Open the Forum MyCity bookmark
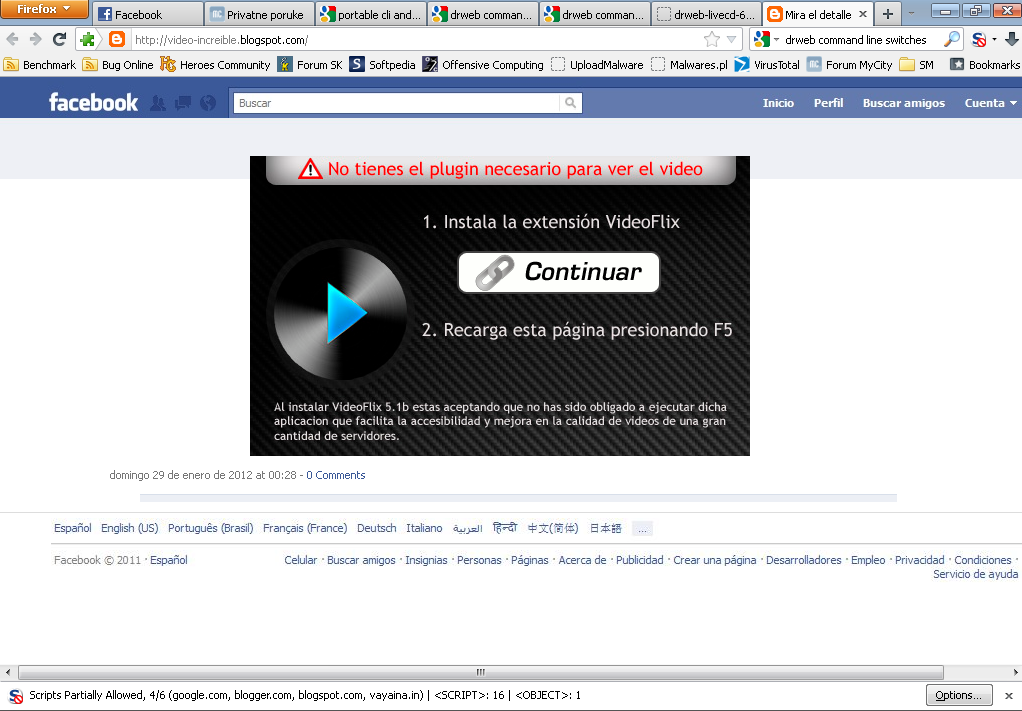The image size is (1022, 711). coord(849,65)
